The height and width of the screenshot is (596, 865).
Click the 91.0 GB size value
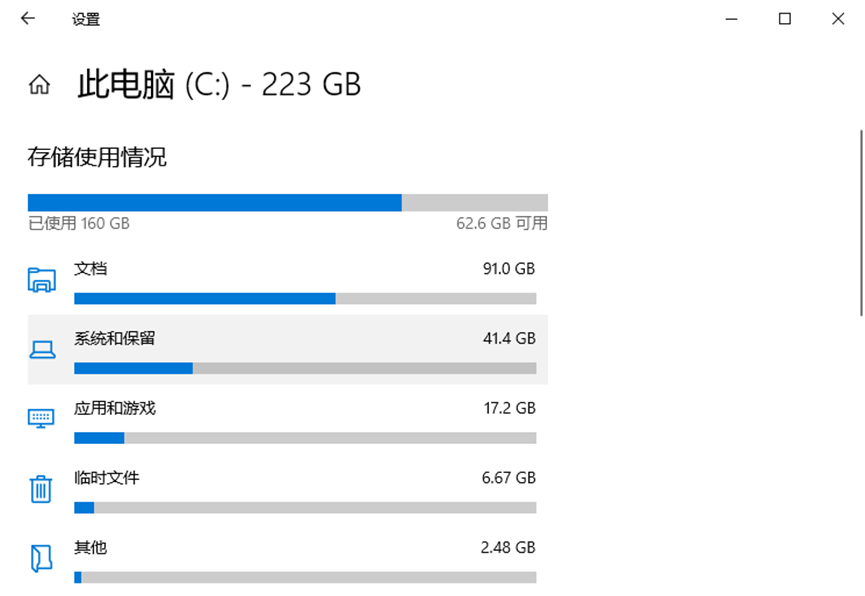point(508,269)
